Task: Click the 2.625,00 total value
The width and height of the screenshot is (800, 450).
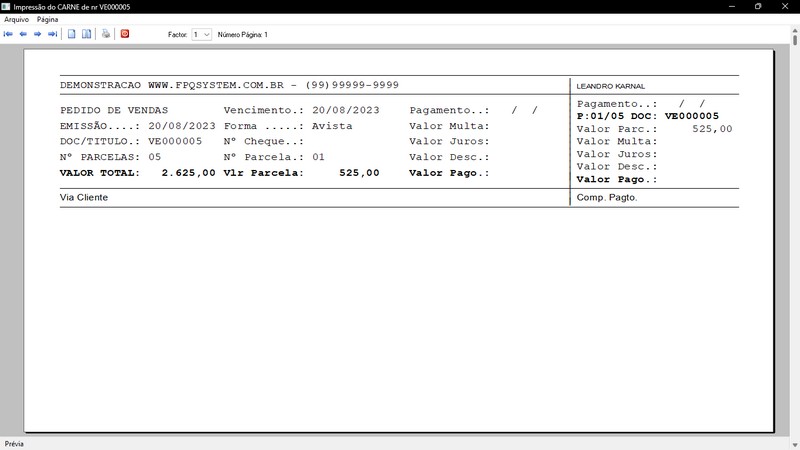Action: click(188, 173)
